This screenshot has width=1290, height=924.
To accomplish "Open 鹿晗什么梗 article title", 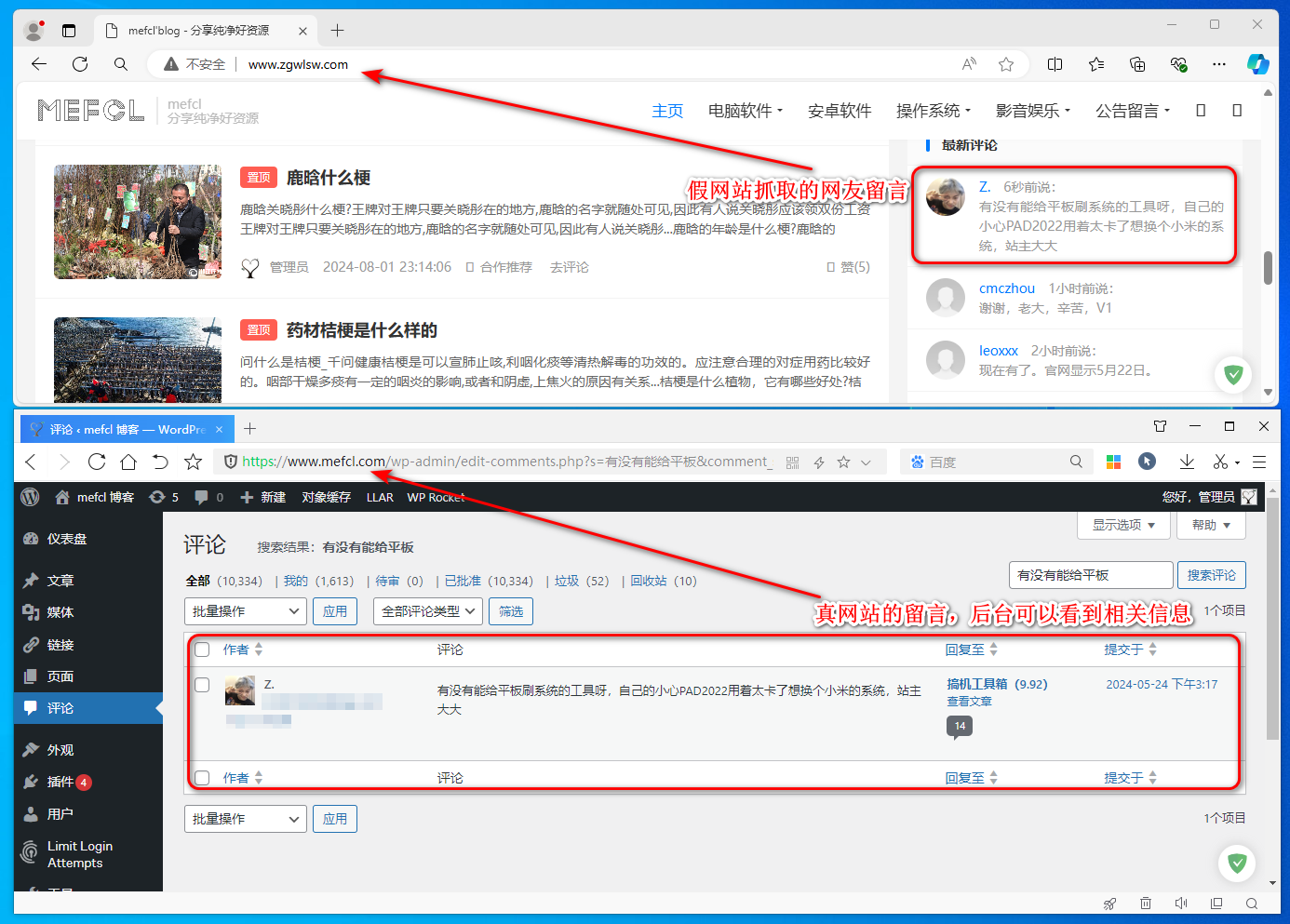I will tap(329, 178).
